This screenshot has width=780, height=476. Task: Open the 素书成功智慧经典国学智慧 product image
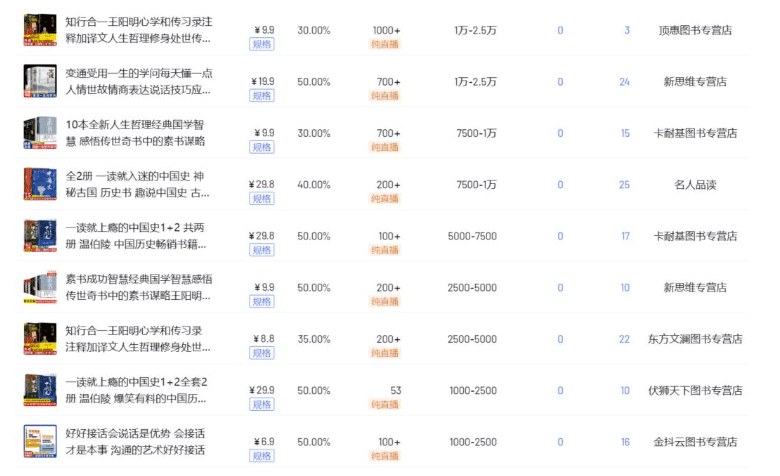pos(37,287)
